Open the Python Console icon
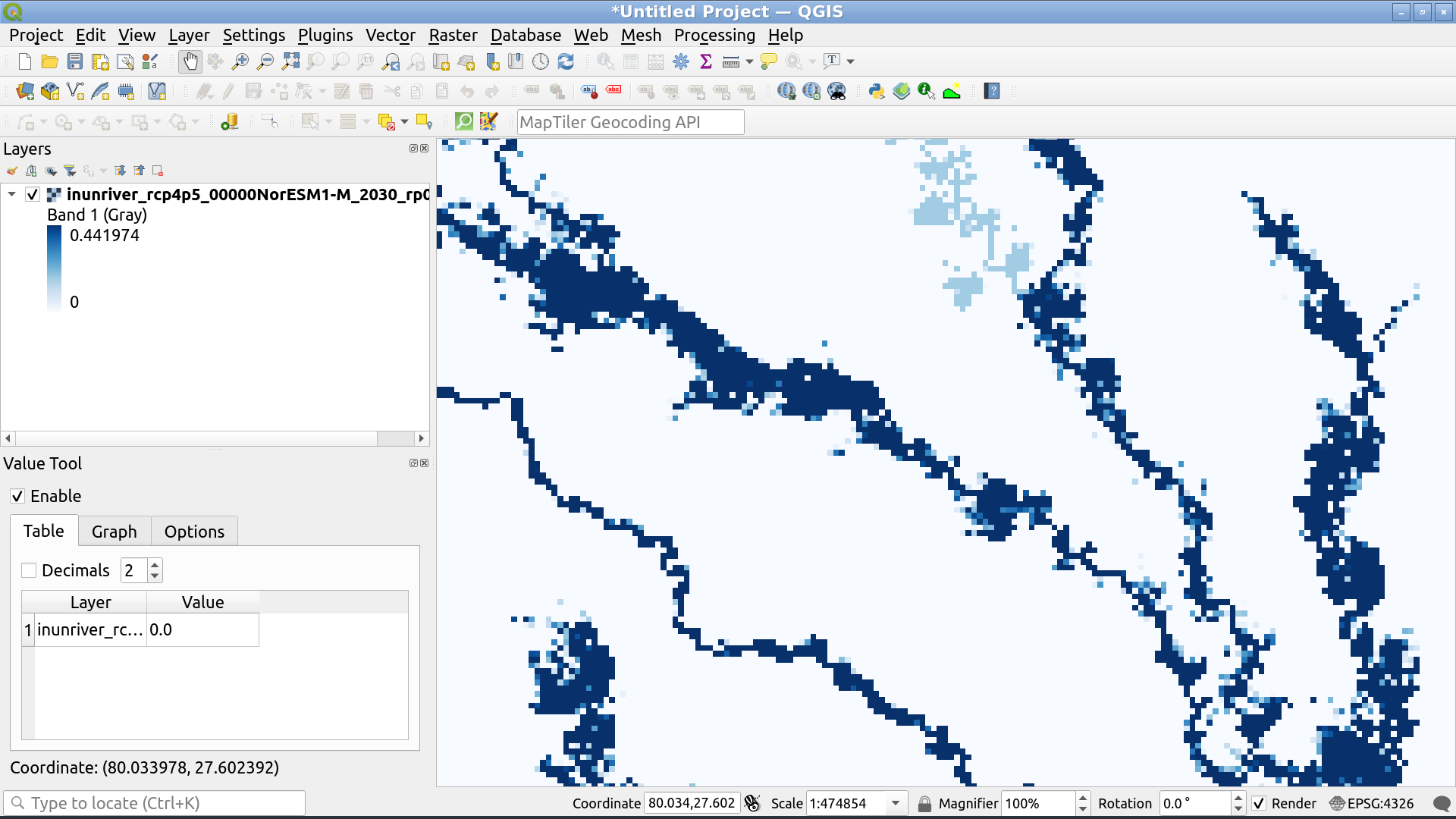This screenshot has width=1456, height=819. point(877,91)
